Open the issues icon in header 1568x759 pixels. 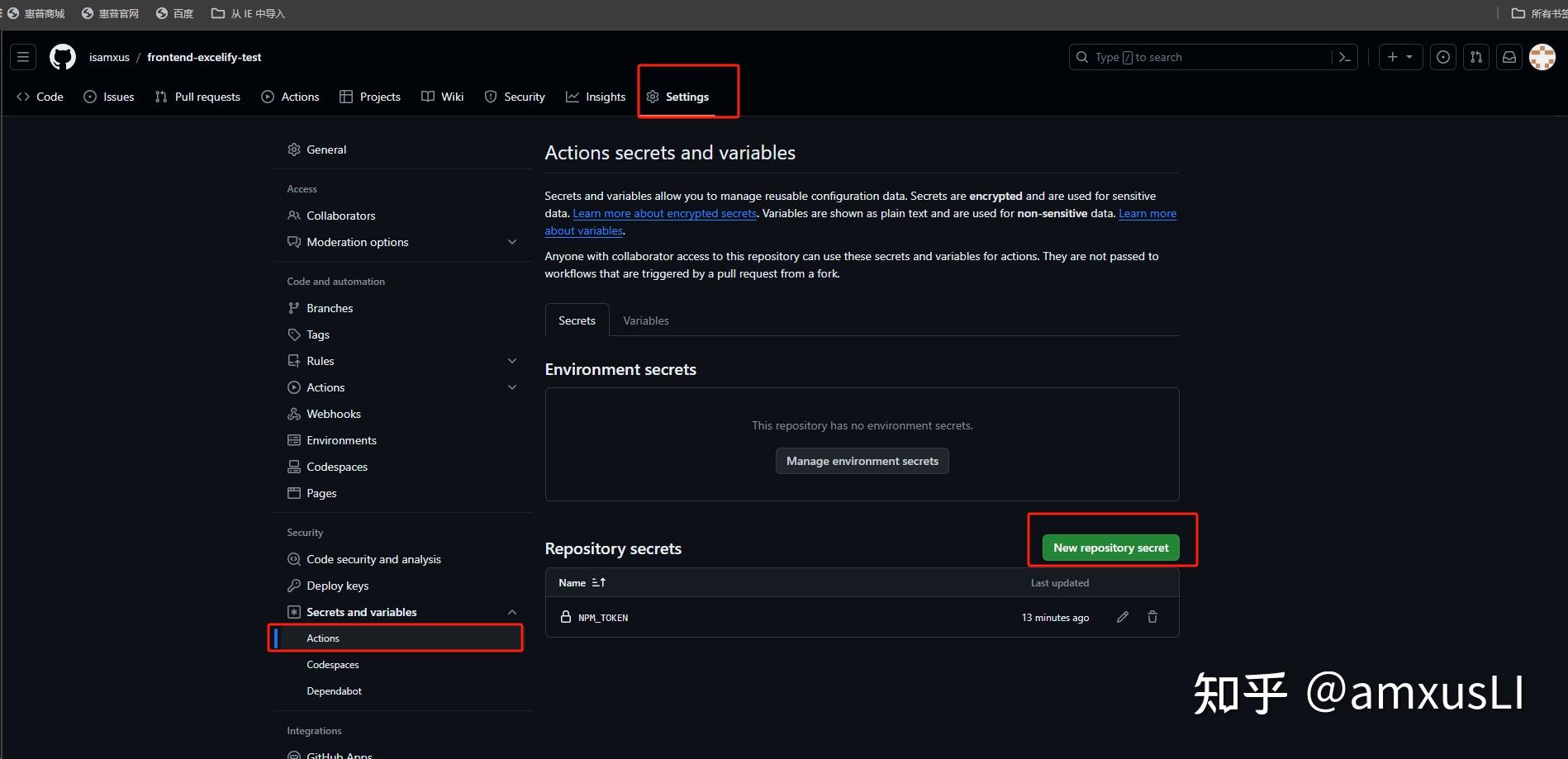point(1443,57)
